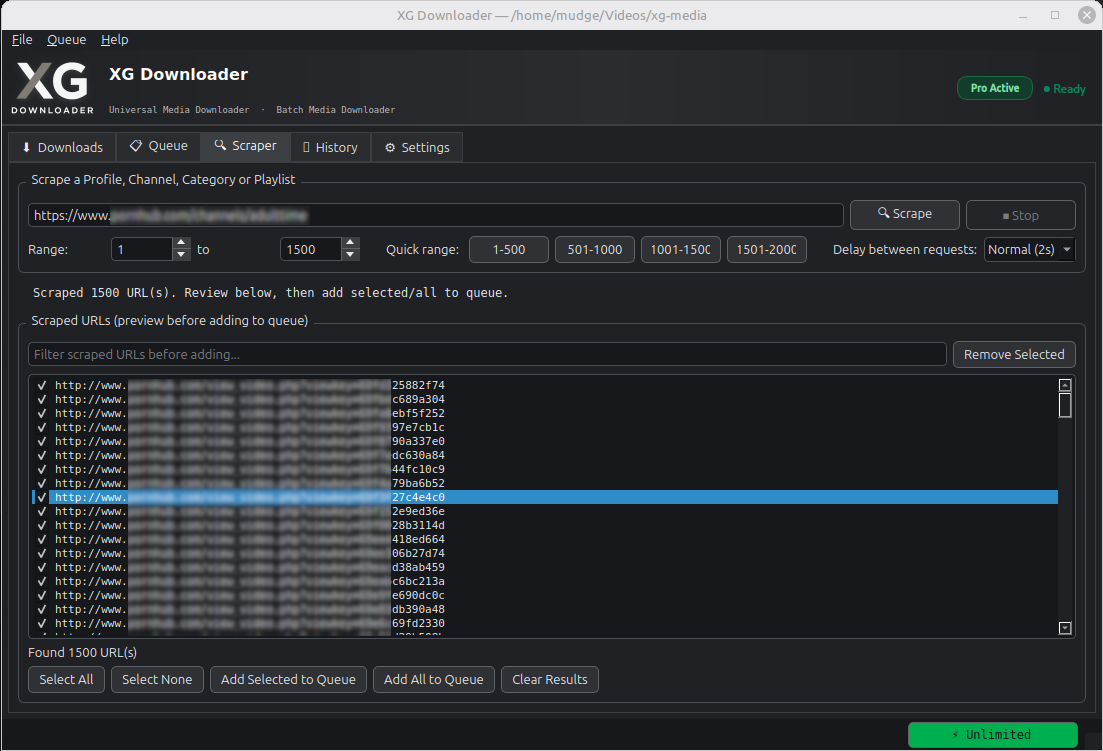Decrease the range start value

[x=181, y=255]
